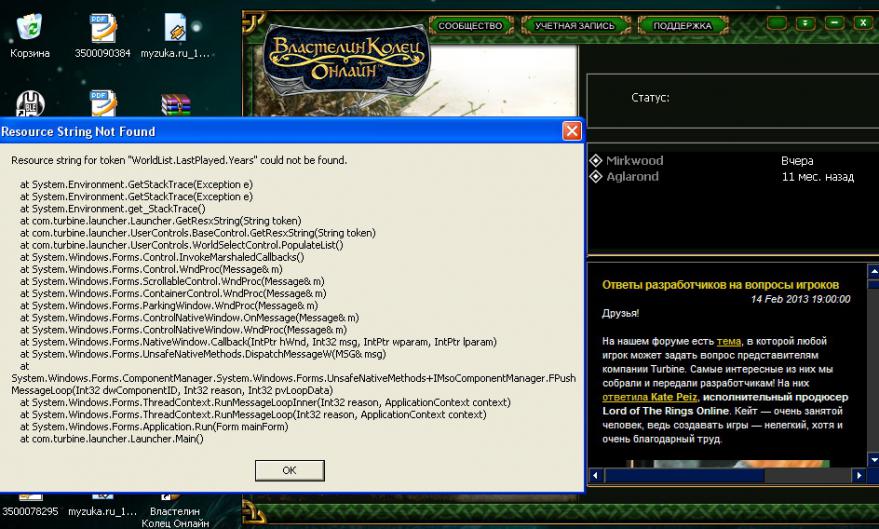Image resolution: width=879 pixels, height=529 pixels.
Task: Click the com.turbine.launcher.Launcher.Main() stack line
Action: click(112, 439)
